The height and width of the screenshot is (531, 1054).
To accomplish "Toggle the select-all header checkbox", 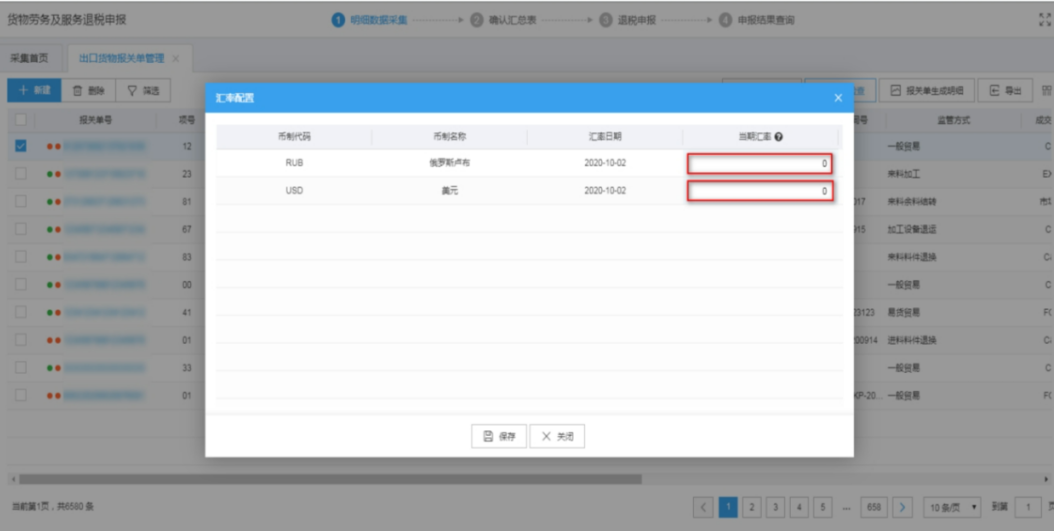I will tap(21, 120).
